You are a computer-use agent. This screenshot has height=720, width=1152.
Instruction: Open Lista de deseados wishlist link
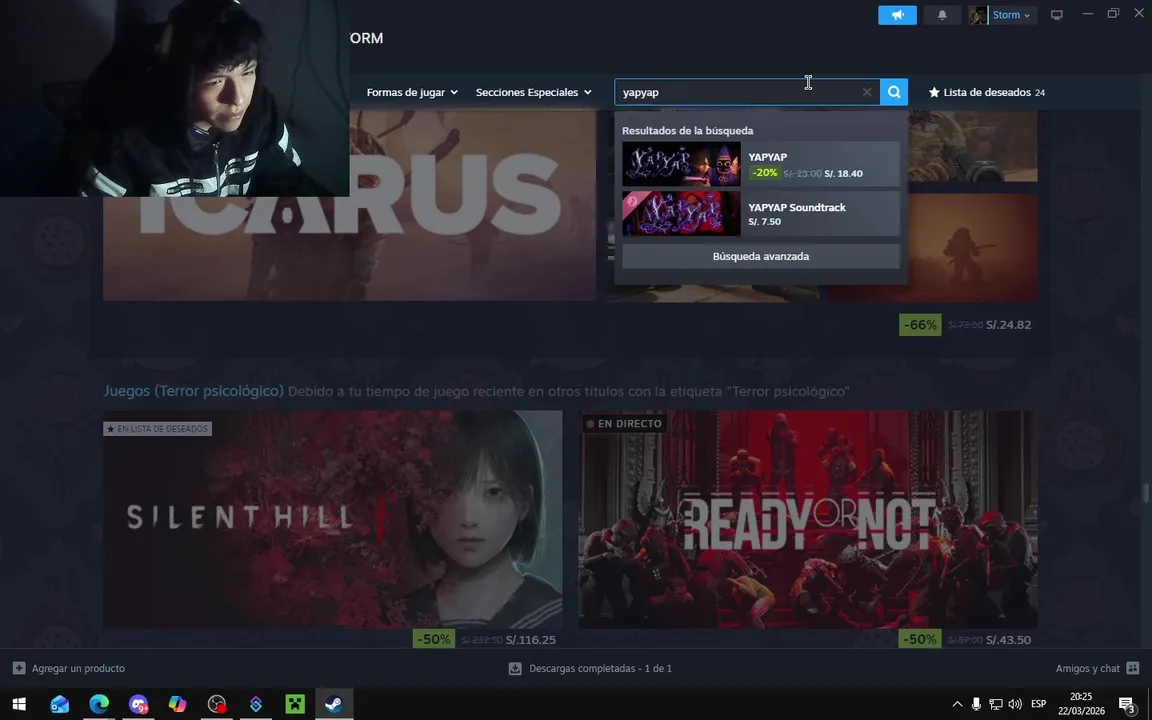coord(987,92)
